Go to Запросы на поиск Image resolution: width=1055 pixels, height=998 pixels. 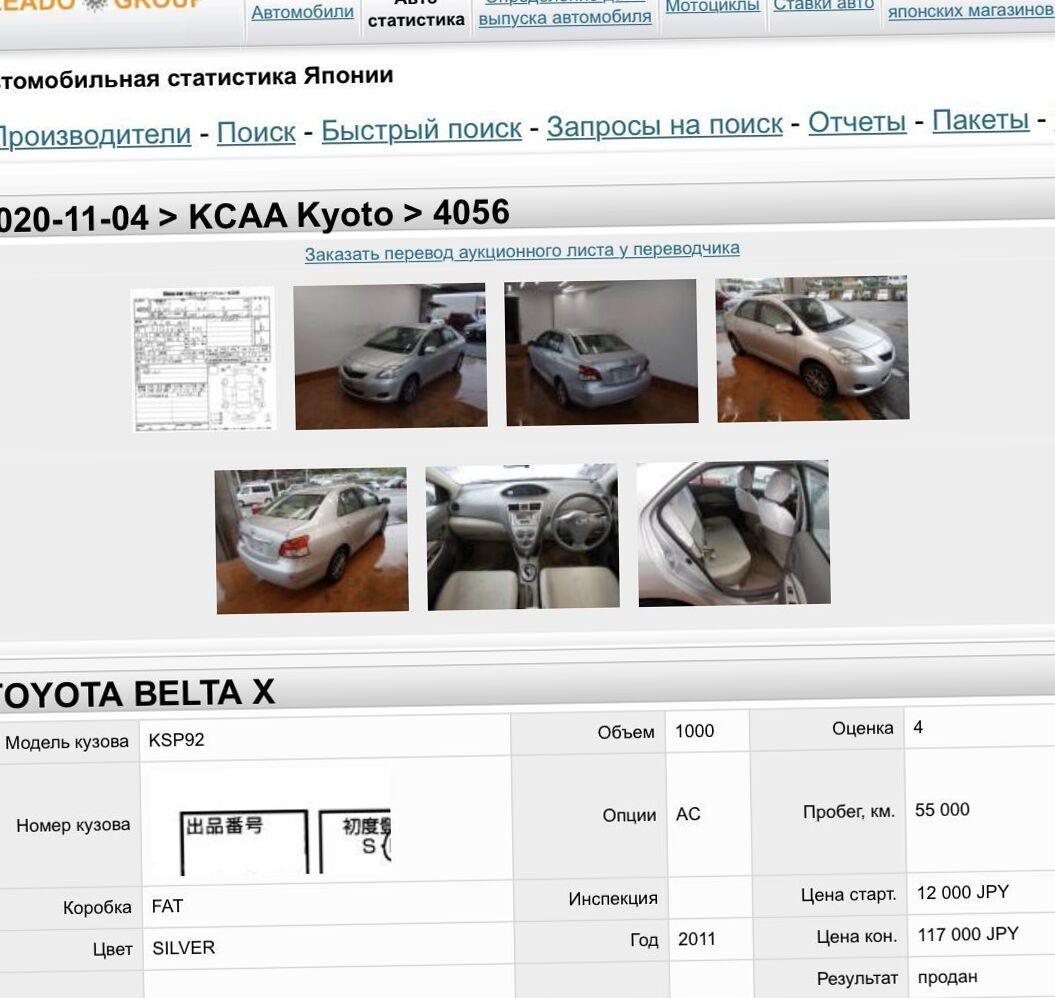tap(665, 125)
